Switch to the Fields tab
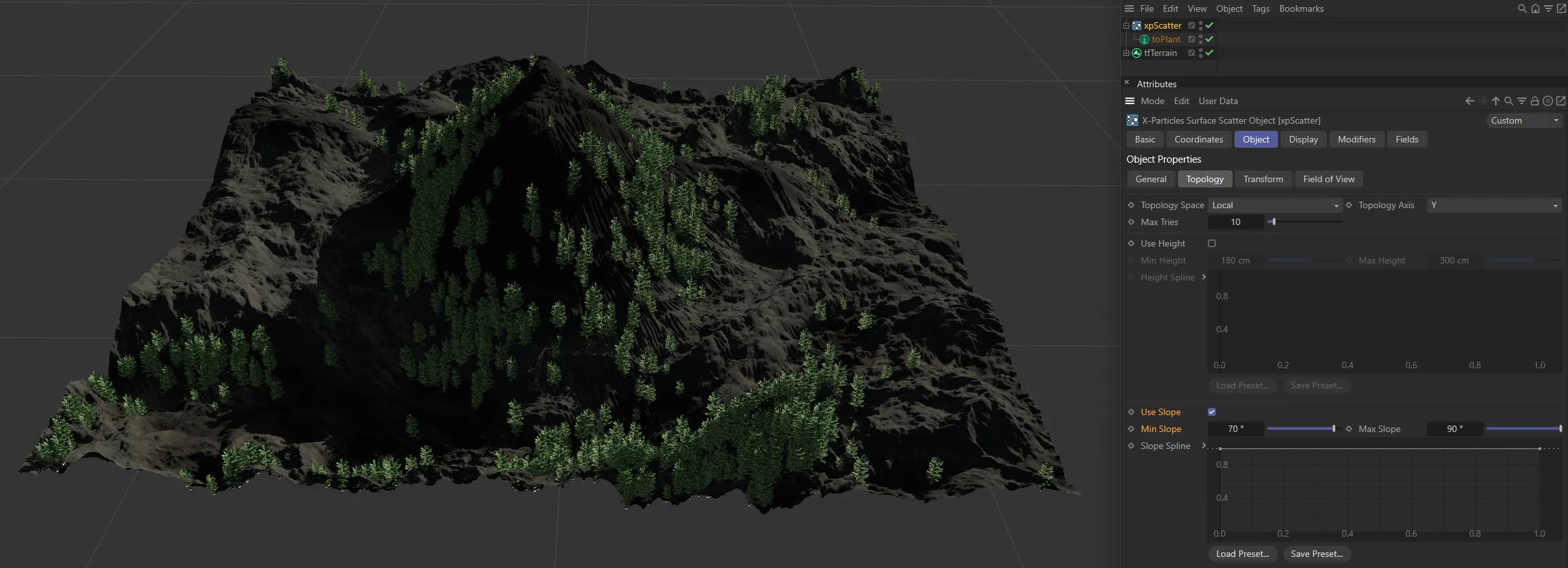1568x568 pixels. [x=1407, y=139]
